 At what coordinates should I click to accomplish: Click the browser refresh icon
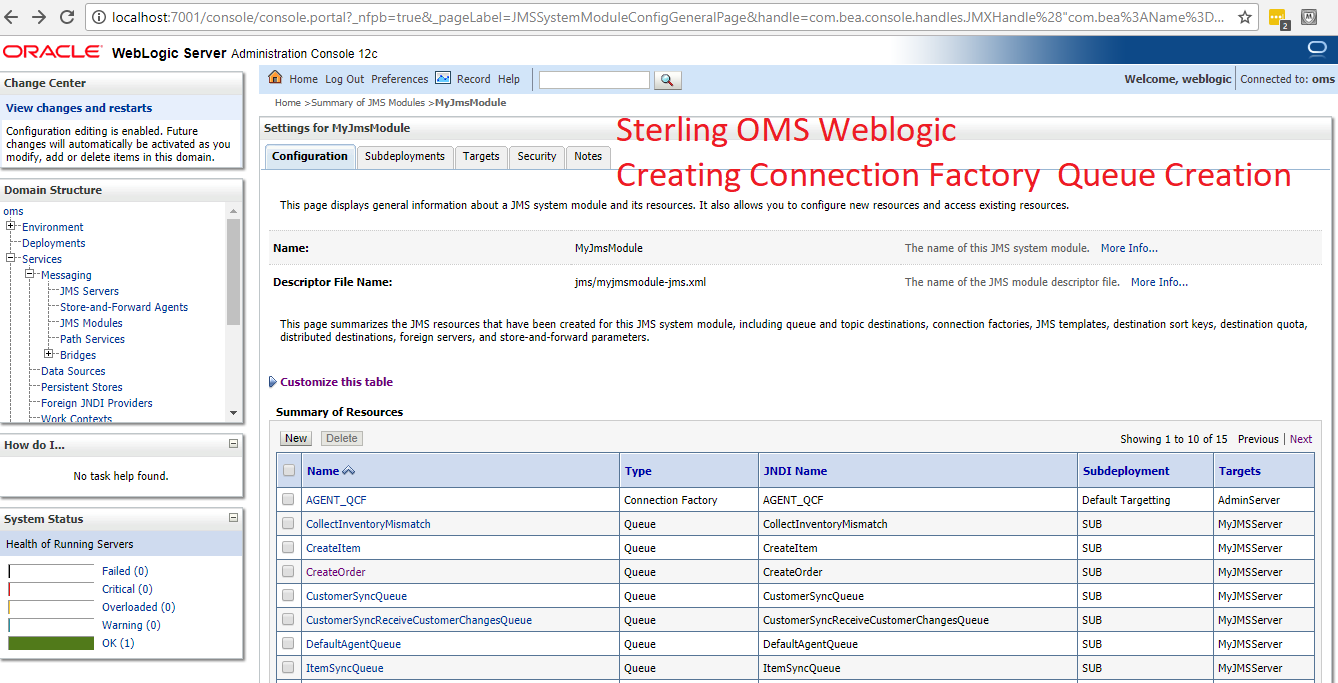[65, 16]
